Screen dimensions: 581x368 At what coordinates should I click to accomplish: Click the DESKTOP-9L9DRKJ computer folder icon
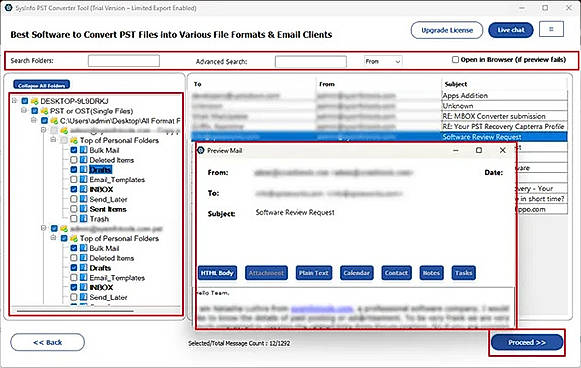pyautogui.click(x=35, y=101)
